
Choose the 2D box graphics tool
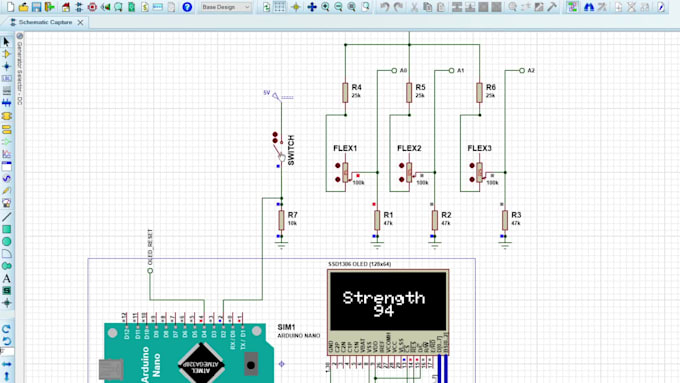tap(7, 229)
